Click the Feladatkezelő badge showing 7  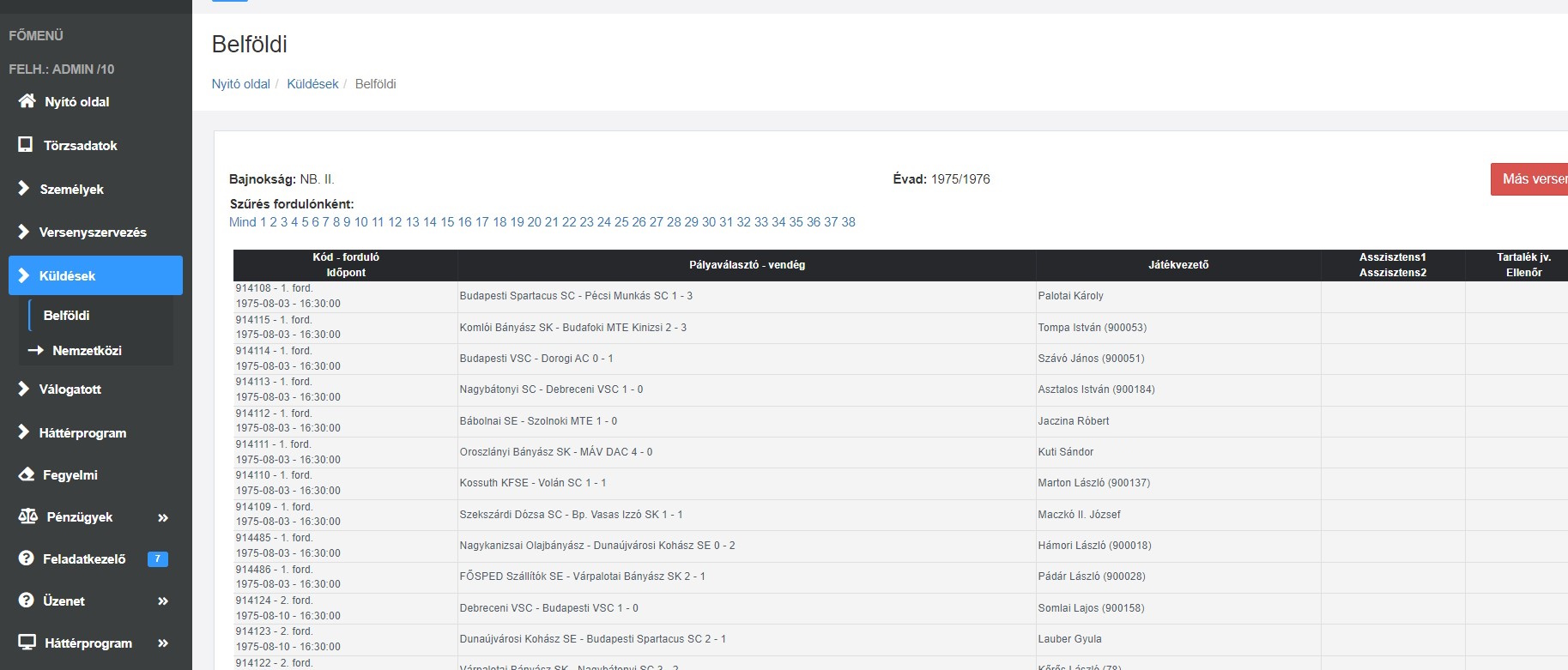click(158, 558)
